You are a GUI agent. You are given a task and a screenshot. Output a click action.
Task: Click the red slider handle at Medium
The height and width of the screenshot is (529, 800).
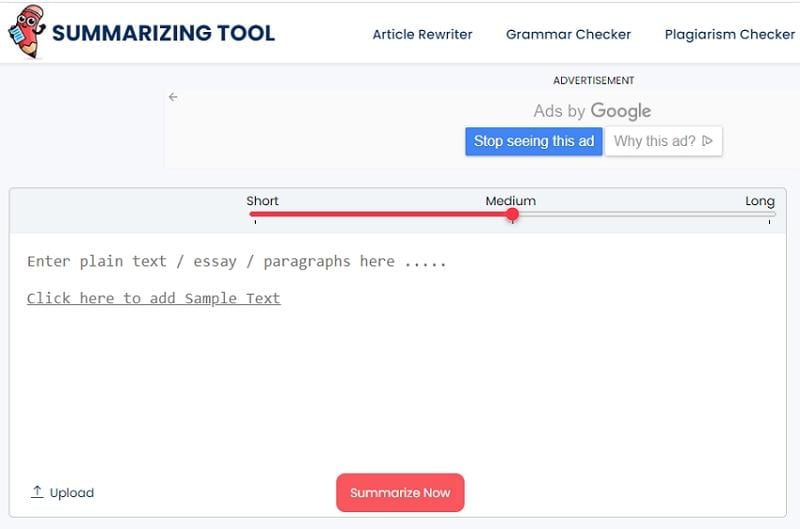point(512,215)
